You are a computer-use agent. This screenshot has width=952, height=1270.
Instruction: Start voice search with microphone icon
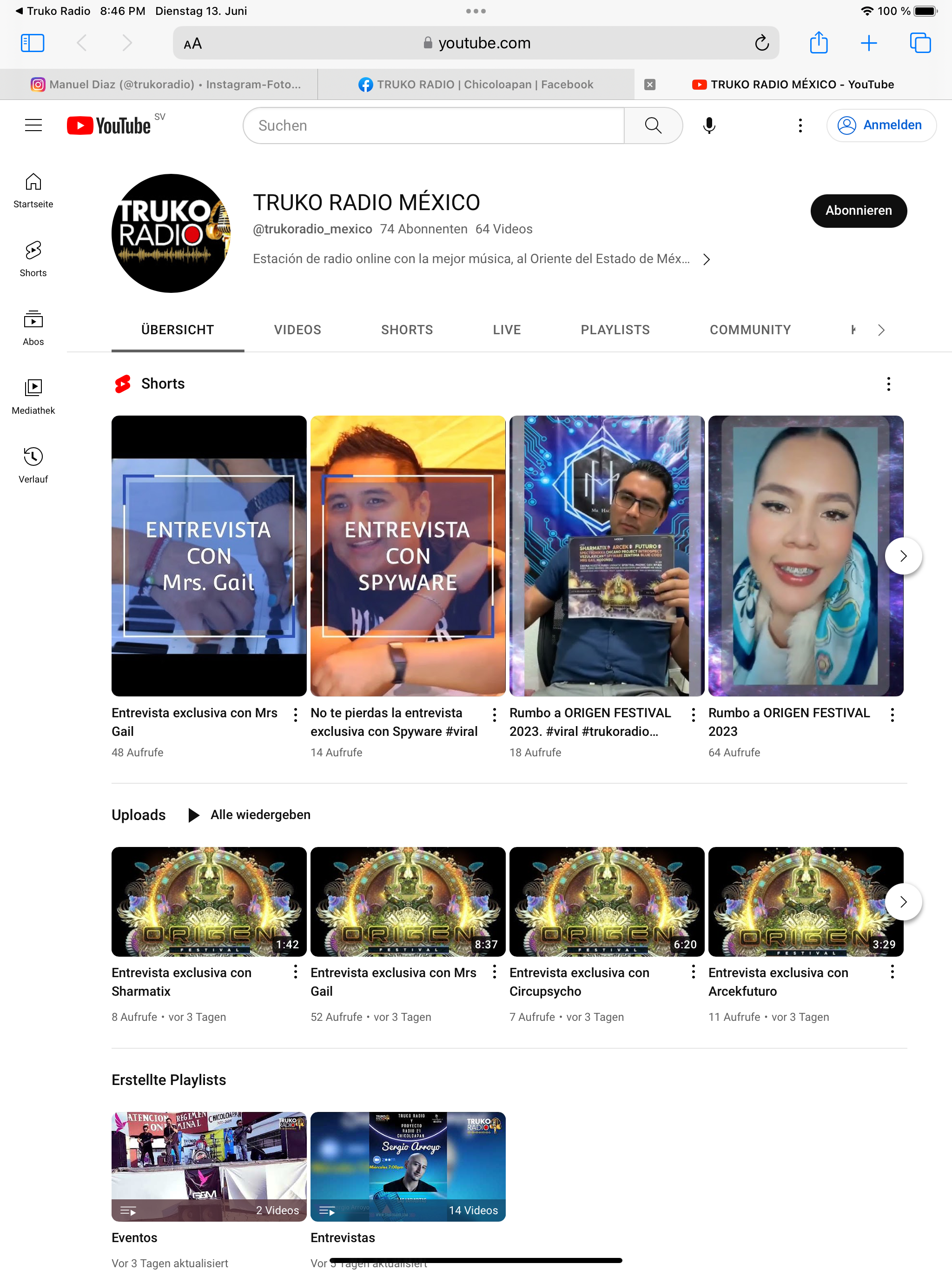pos(708,125)
